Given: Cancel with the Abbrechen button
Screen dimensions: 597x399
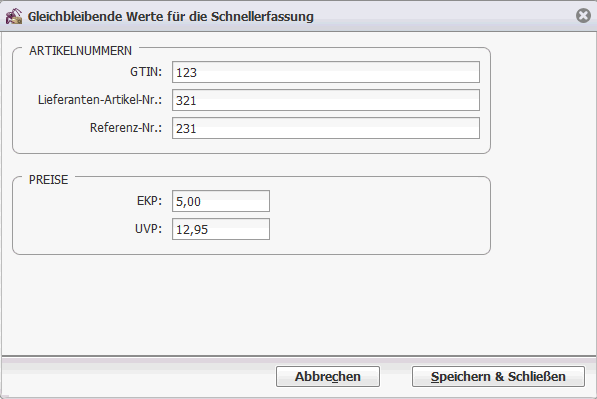Looking at the screenshot, I should click(x=328, y=377).
